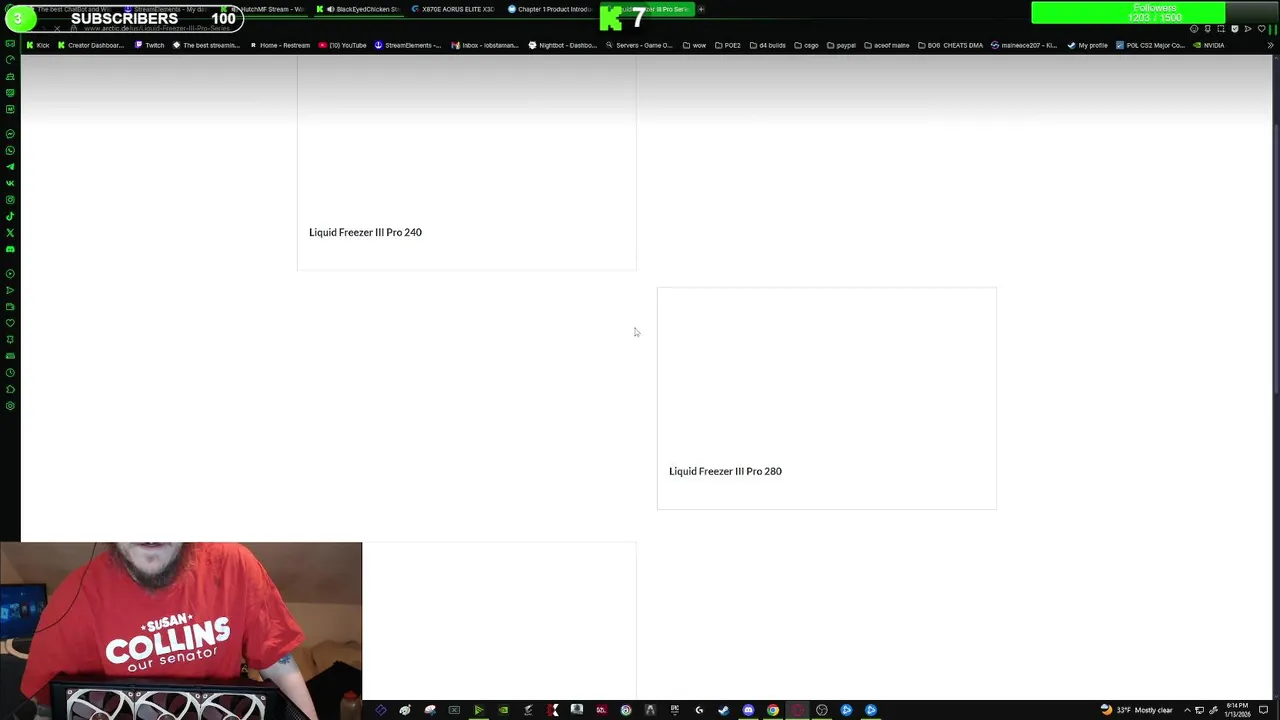Expand the BO6 CHEATS DMA bookmark folder
Image resolution: width=1280 pixels, height=720 pixels.
(x=950, y=45)
